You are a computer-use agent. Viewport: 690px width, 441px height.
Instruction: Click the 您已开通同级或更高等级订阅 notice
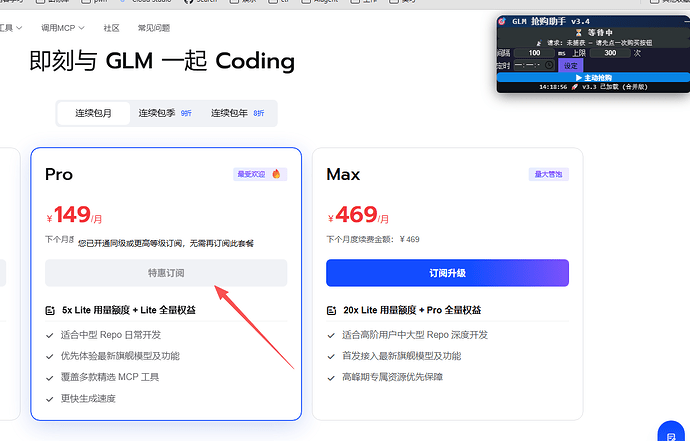166,243
